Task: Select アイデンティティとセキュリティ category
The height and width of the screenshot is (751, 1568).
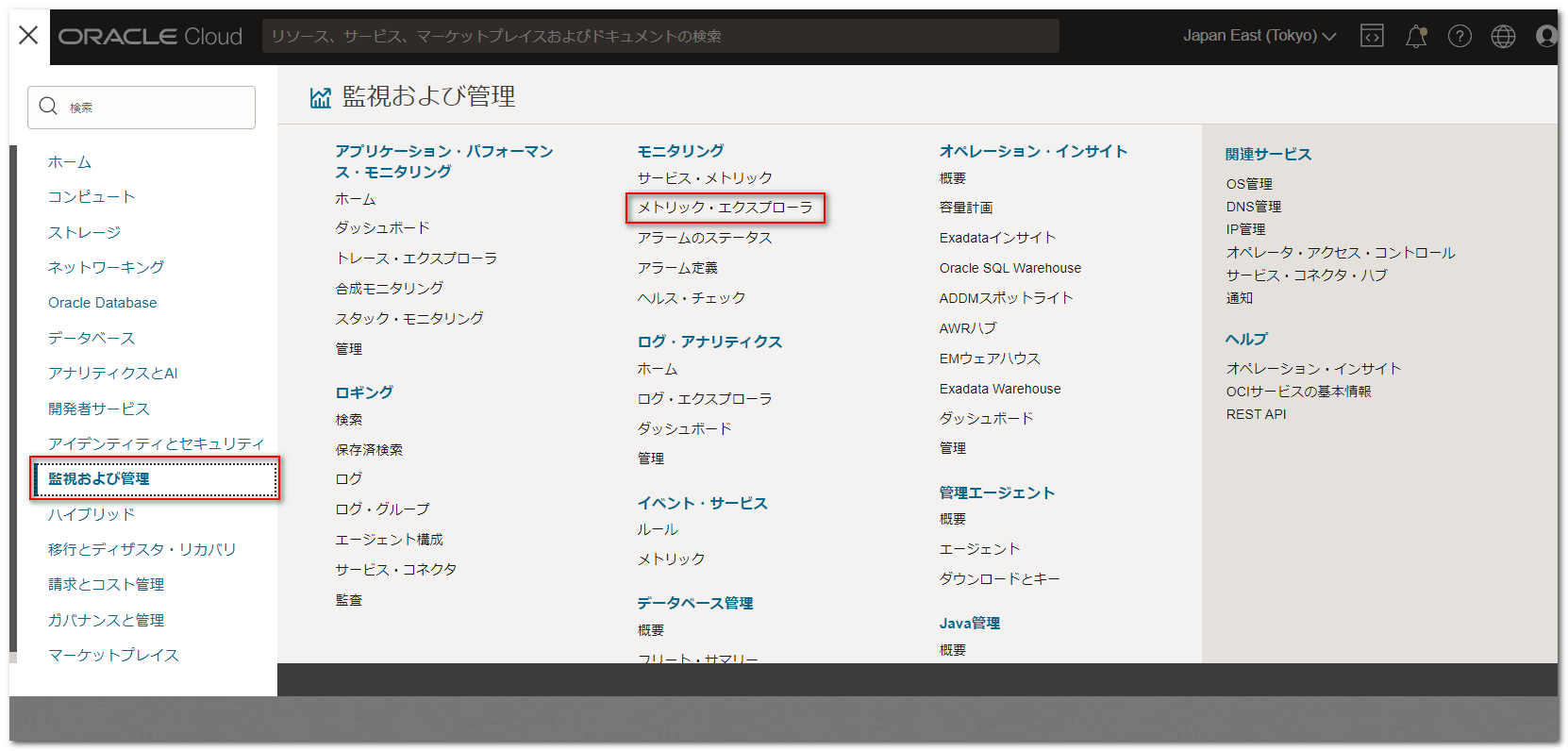Action: (157, 443)
